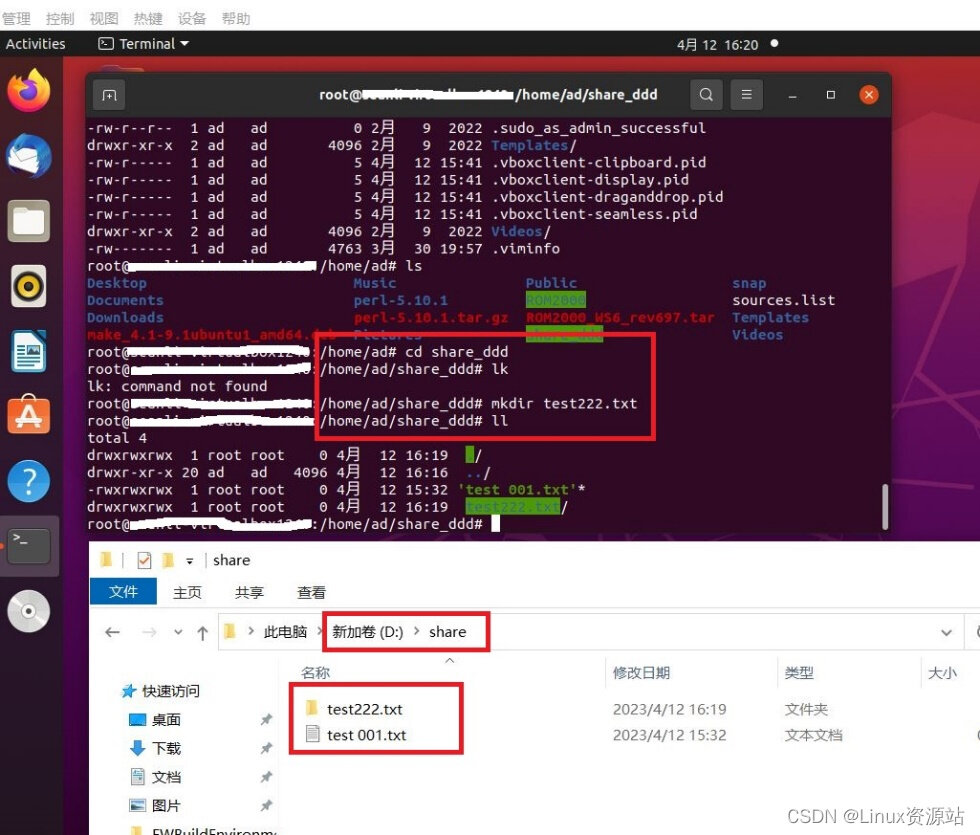The image size is (980, 835).
Task: Open the 设备 menu in the menu bar
Action: click(x=192, y=17)
